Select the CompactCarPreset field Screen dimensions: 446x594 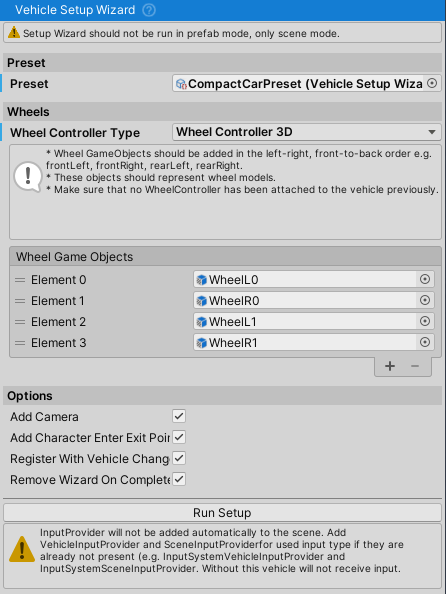tap(307, 83)
